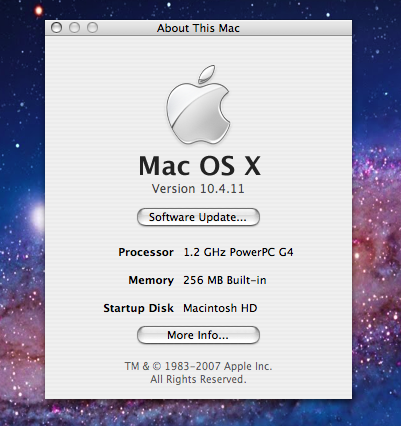Click the Memory label
The image size is (401, 426).
coord(151,280)
